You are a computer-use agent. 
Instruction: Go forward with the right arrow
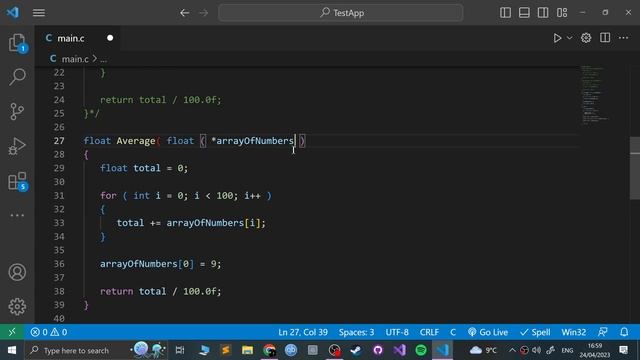pyautogui.click(x=203, y=13)
